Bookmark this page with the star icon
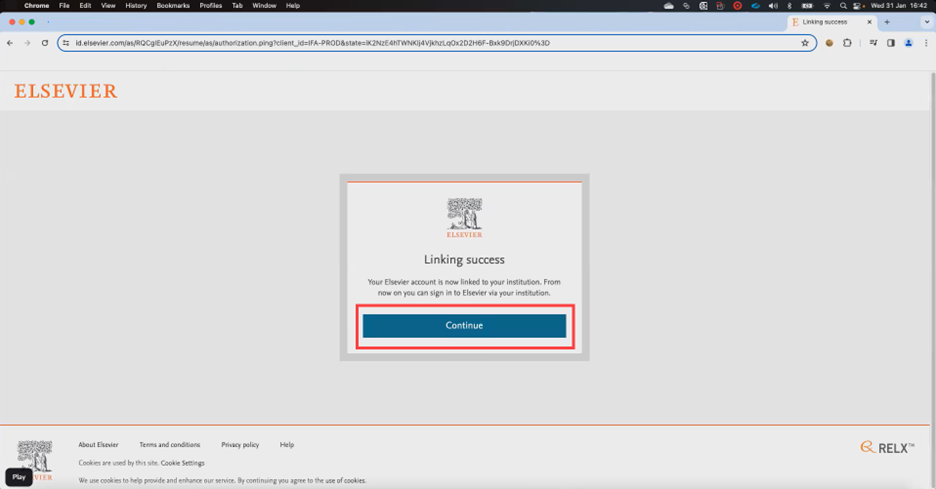Viewport: 936px width, 489px height. (805, 43)
